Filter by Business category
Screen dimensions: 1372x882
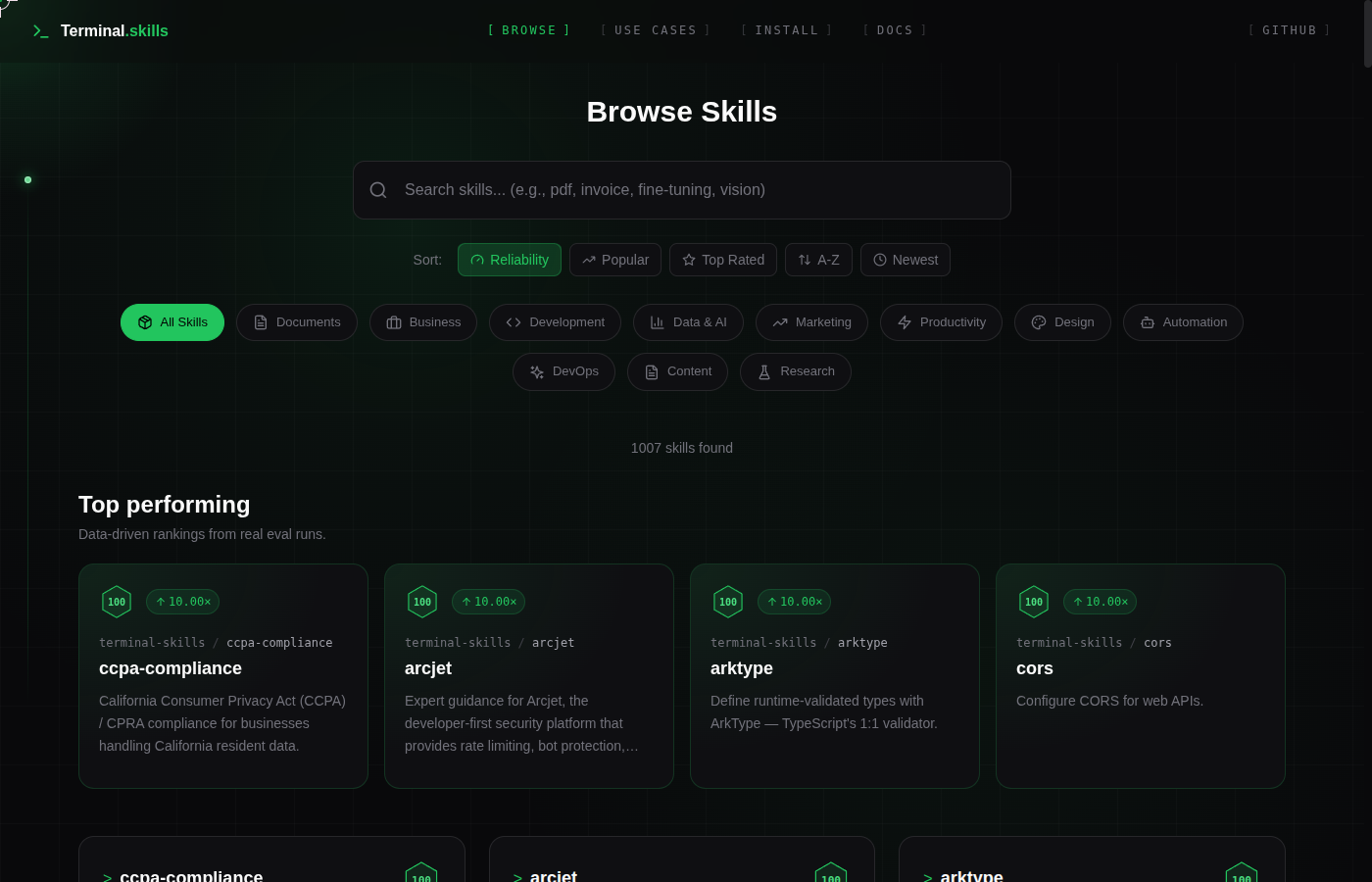coord(423,322)
